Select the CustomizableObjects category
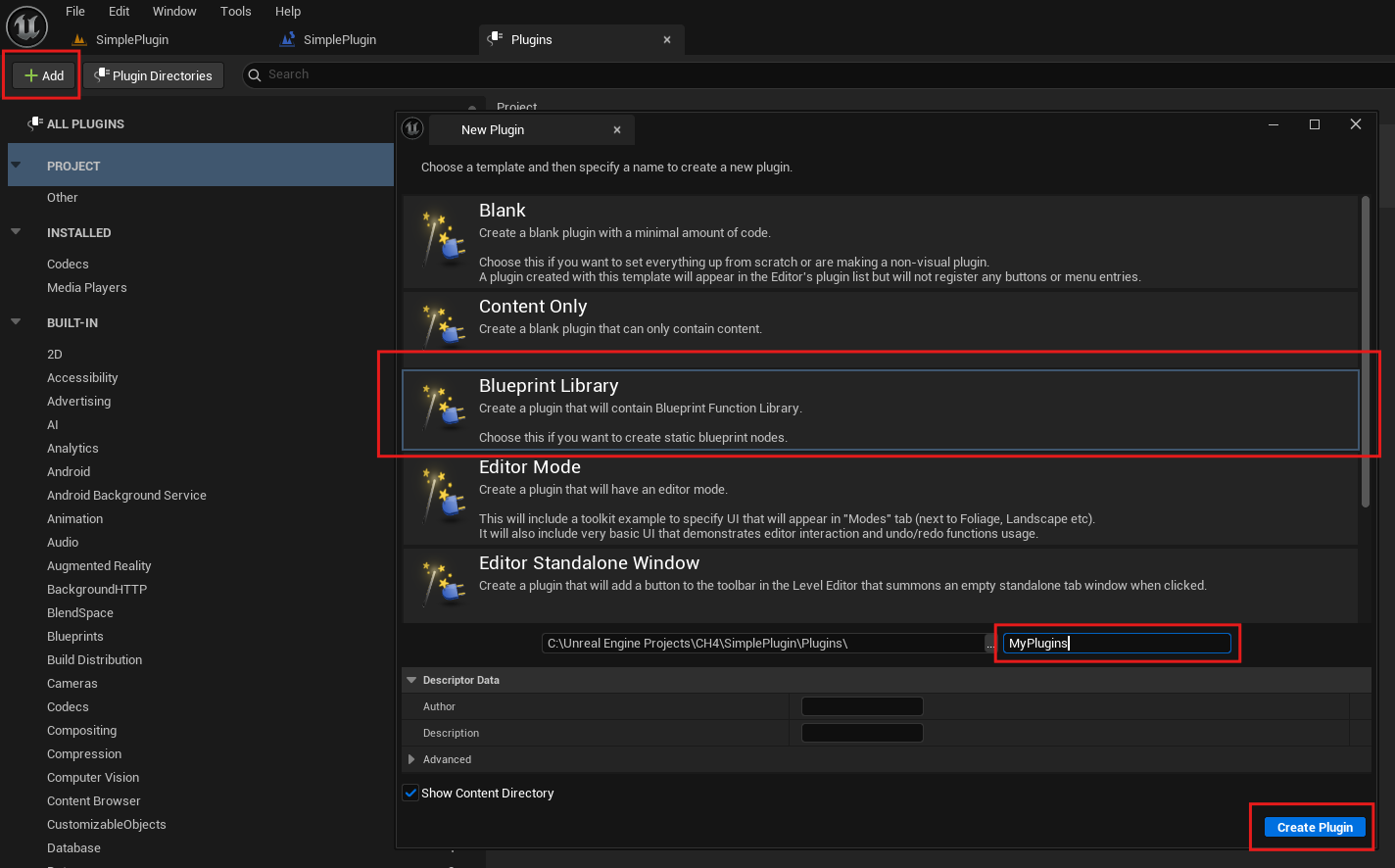The width and height of the screenshot is (1395, 868). coord(107,824)
